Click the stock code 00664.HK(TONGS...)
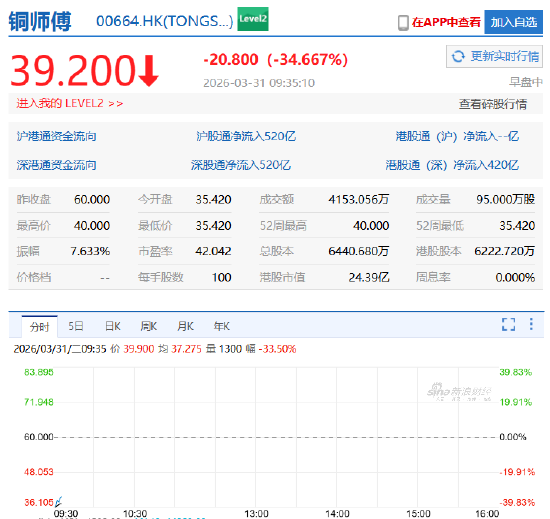This screenshot has height=519, width=550. coord(165,21)
